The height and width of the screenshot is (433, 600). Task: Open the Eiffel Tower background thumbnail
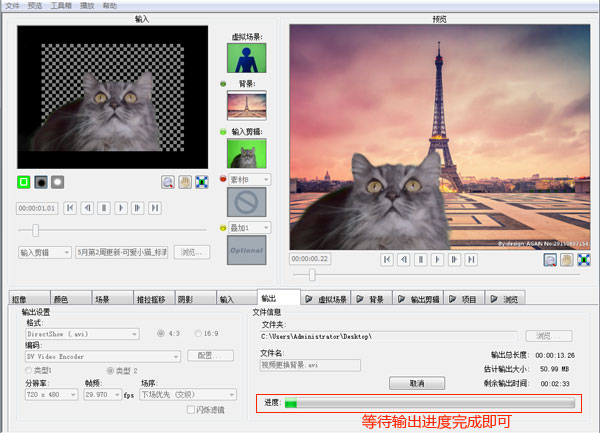pos(247,105)
